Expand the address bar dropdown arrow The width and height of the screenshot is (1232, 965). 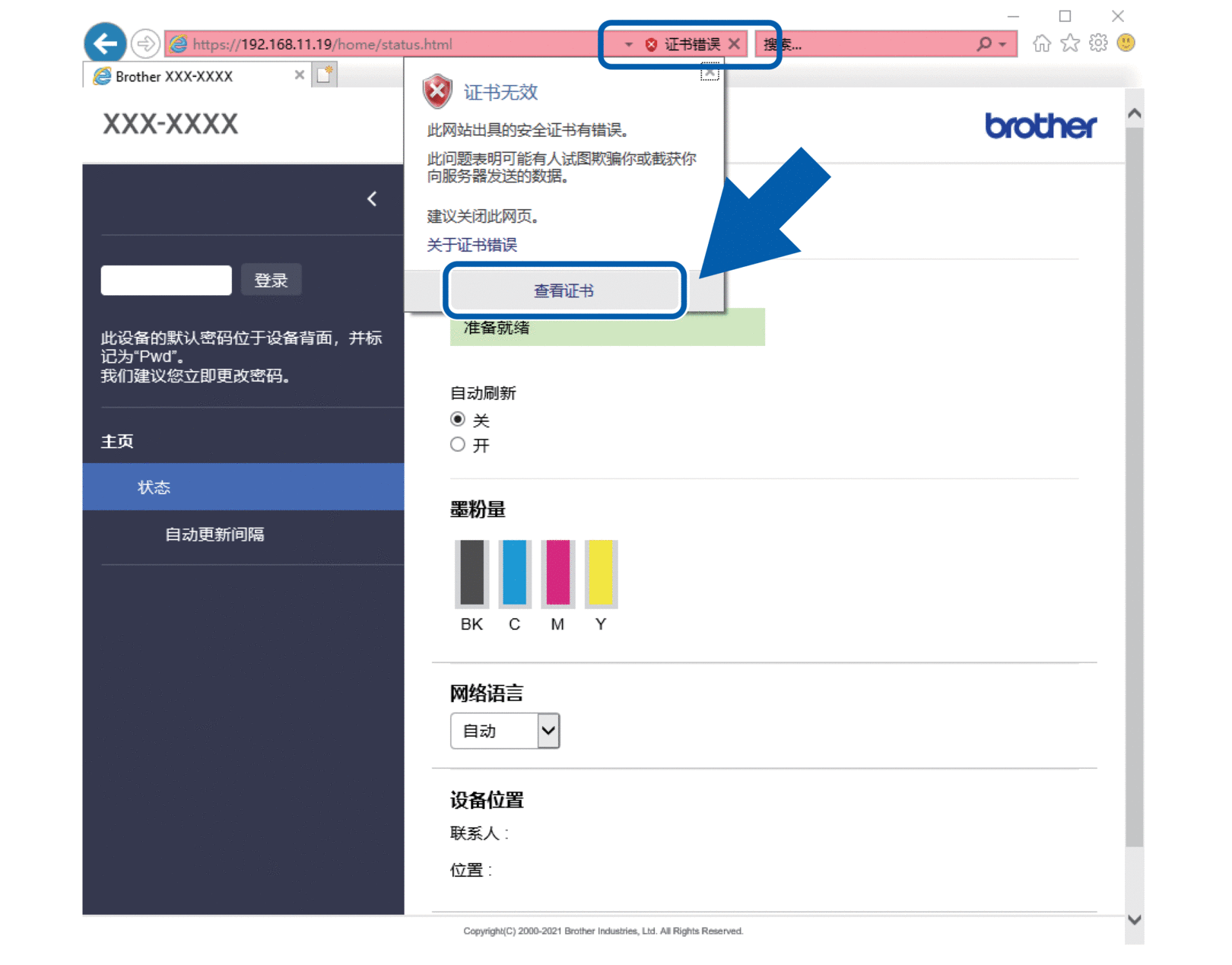(628, 44)
